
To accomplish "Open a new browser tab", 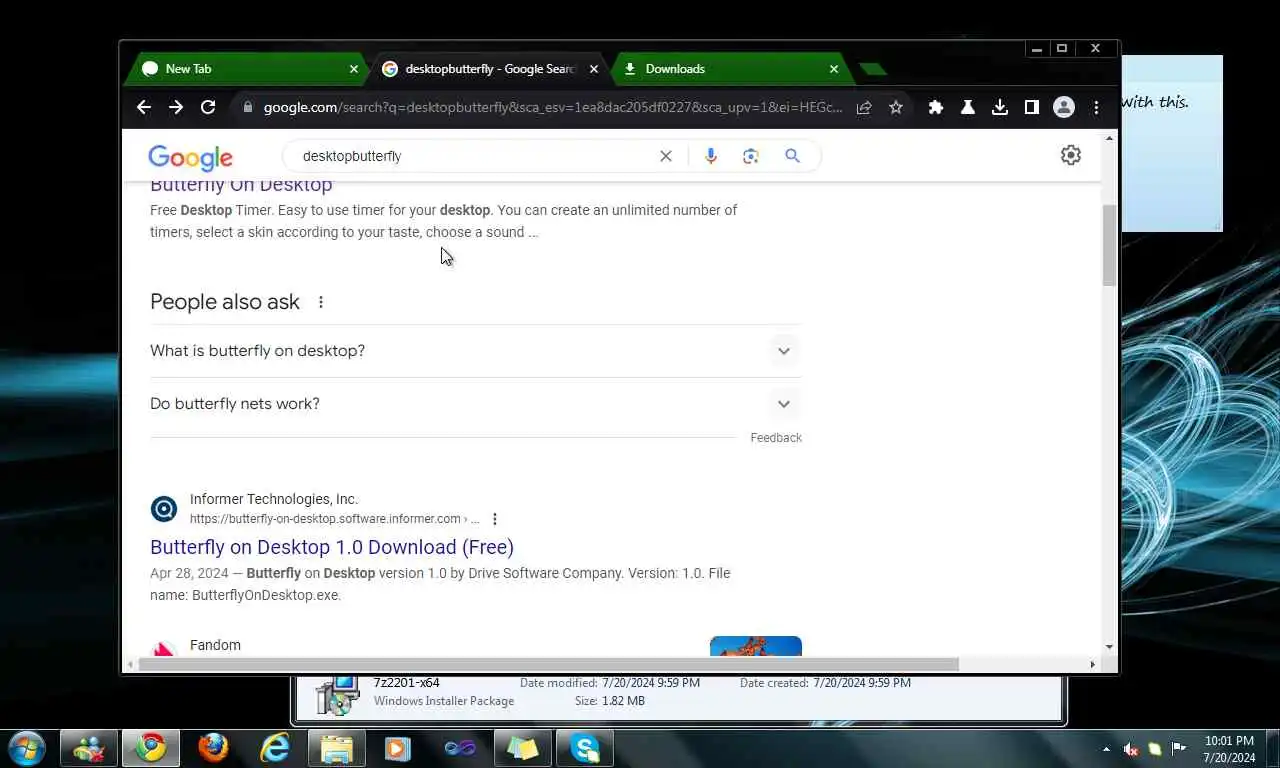I will pos(873,69).
